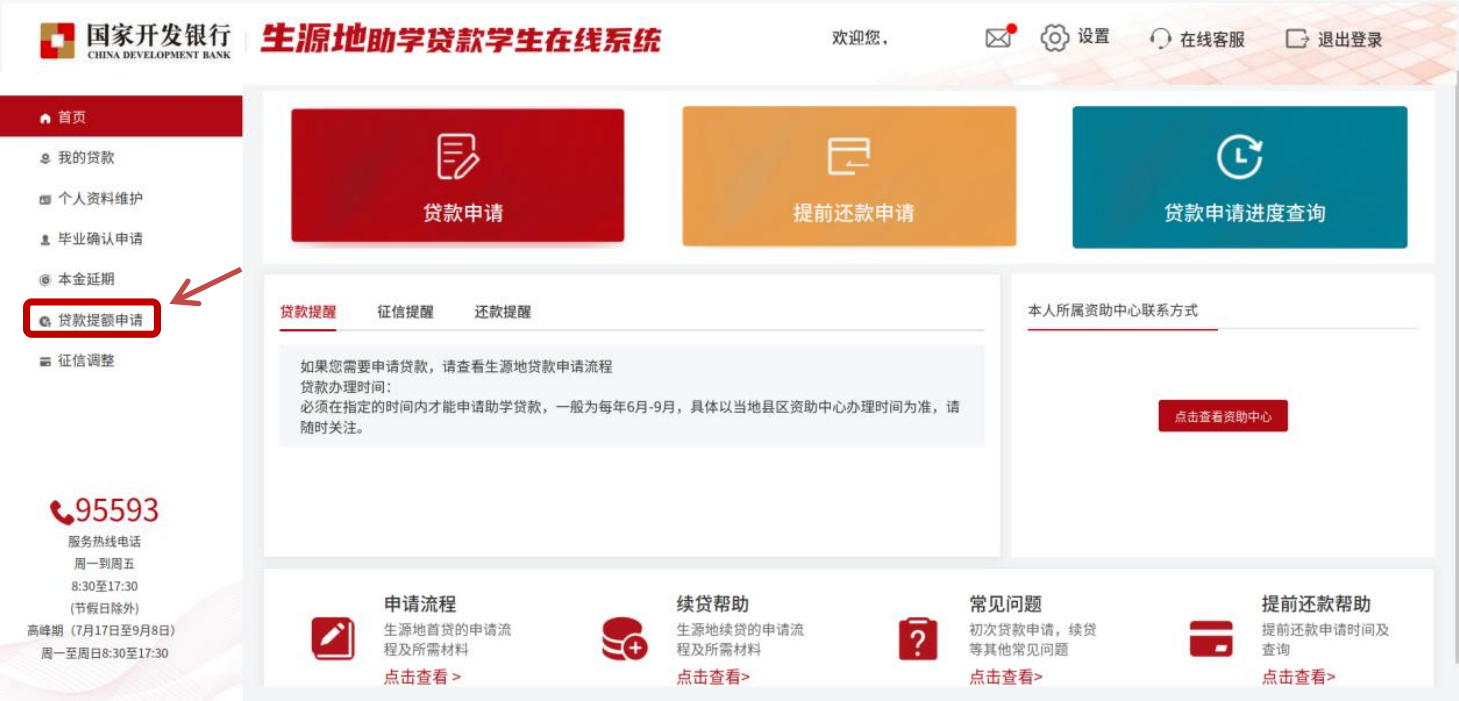Screen dimensions: 1459x701
Task: Click the 续贷帮助 coin stack icon
Action: pos(624,639)
